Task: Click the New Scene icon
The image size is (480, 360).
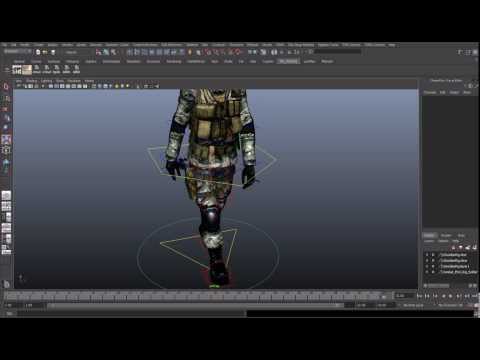Action: pyautogui.click(x=38, y=52)
